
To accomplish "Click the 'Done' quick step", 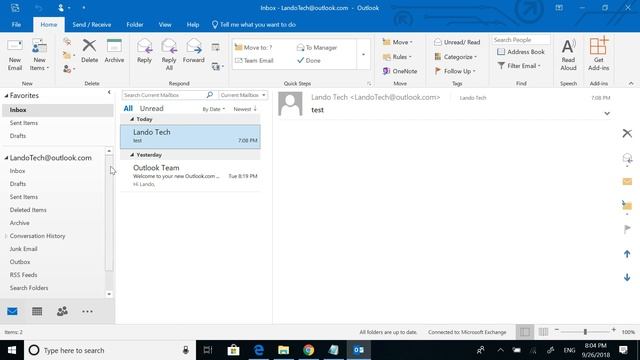I will 309,60.
